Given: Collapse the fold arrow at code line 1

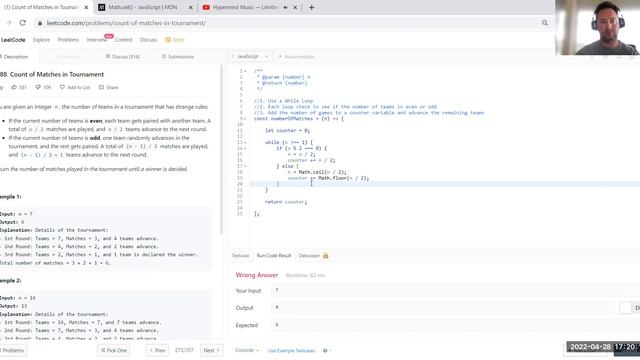Looking at the screenshot, I should [245, 71].
